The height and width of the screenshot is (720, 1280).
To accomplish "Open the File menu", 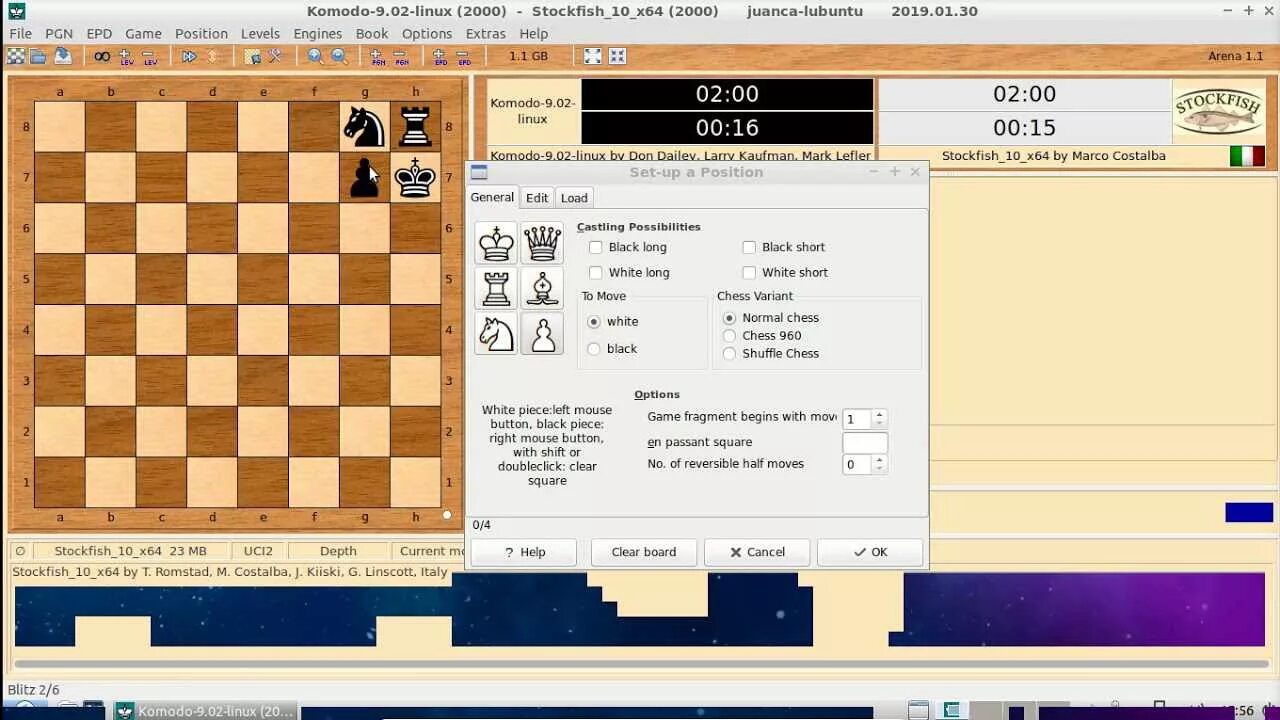I will pos(20,33).
